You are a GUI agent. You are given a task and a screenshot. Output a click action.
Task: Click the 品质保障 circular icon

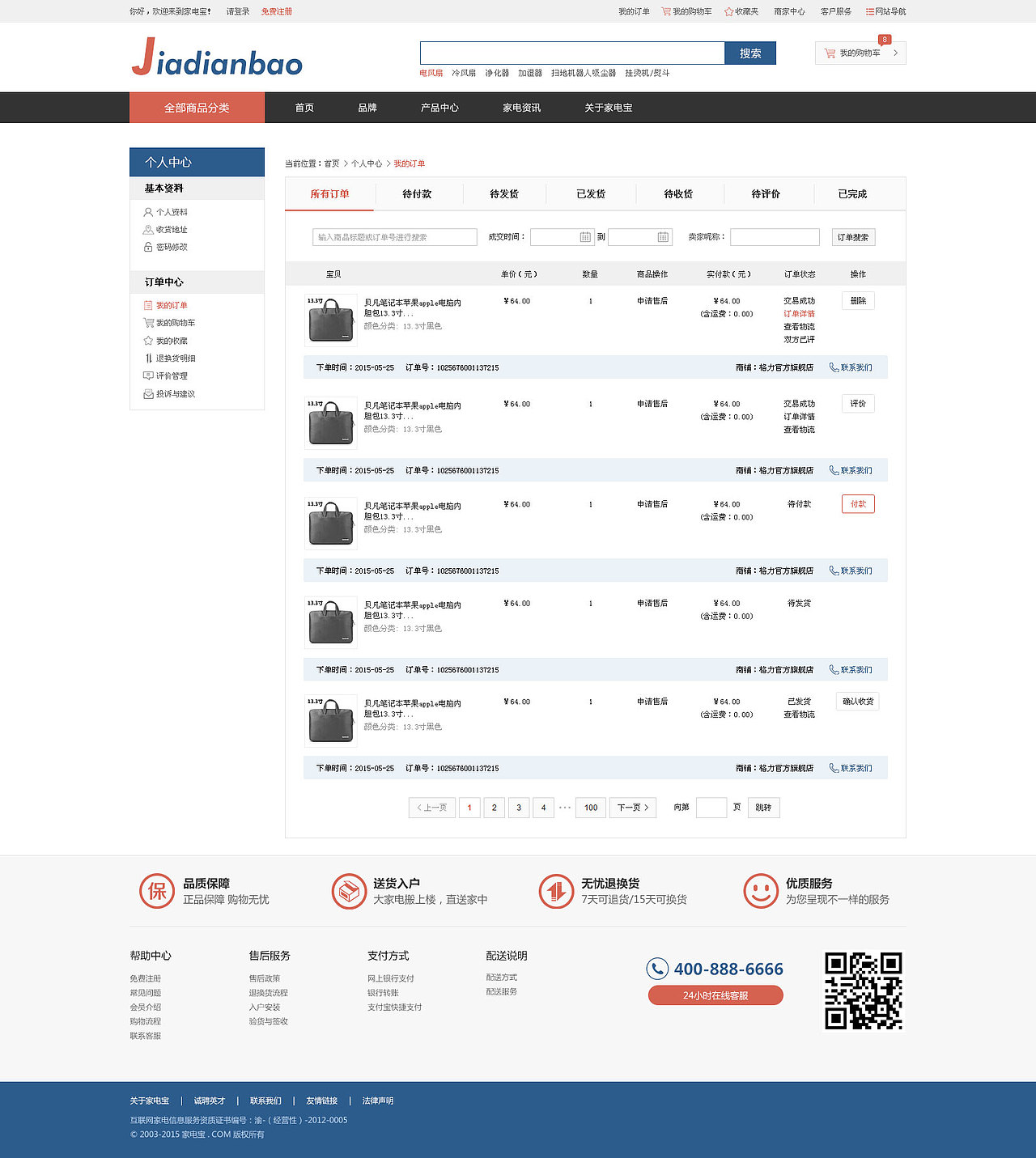click(x=157, y=891)
